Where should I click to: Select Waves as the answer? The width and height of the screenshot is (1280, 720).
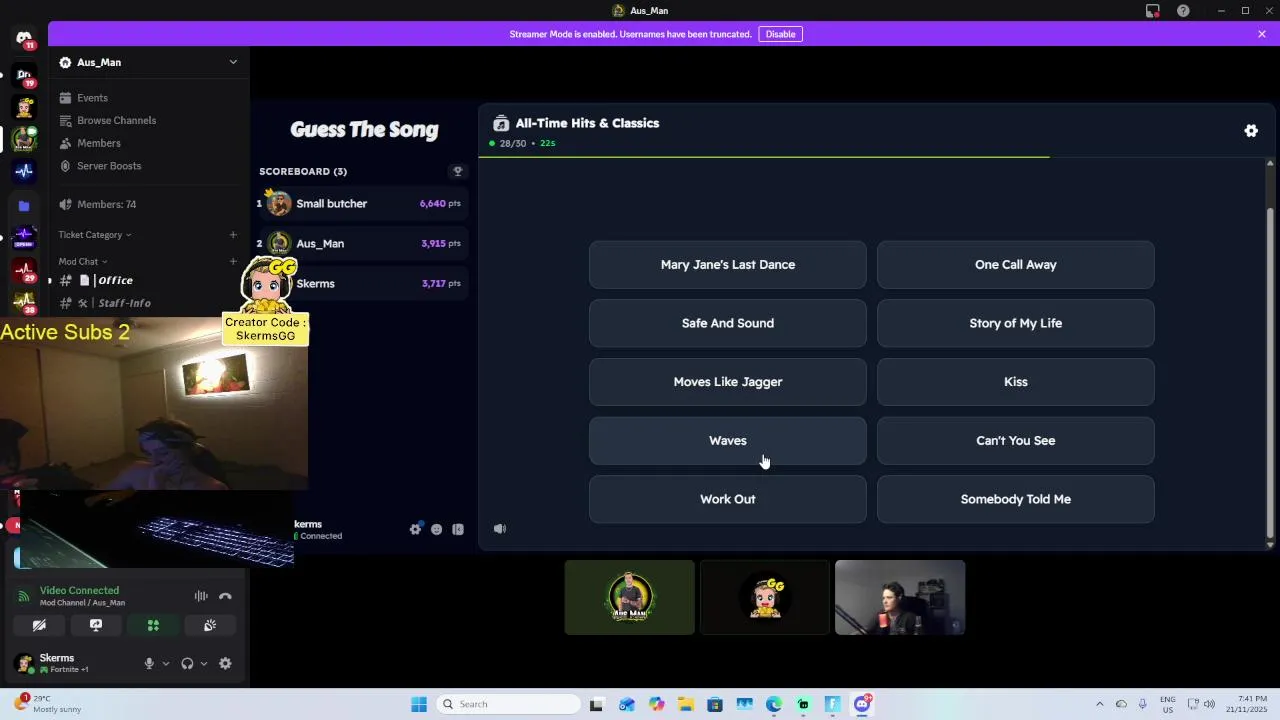[x=728, y=441]
